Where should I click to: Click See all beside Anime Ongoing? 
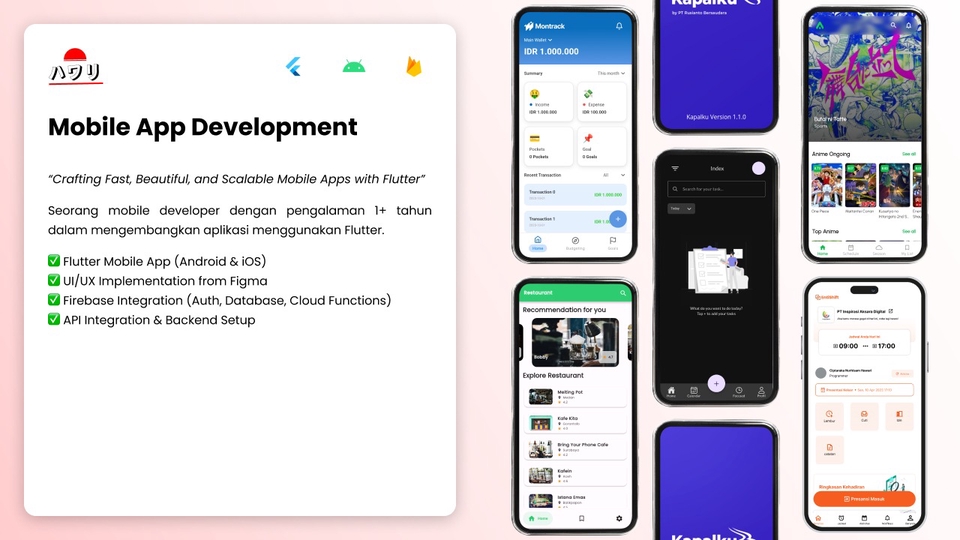[909, 154]
